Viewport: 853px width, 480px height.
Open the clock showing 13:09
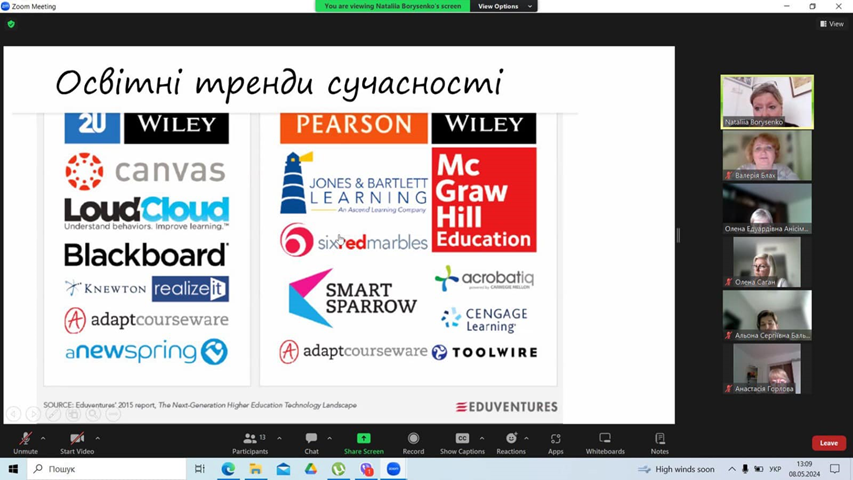pos(804,469)
